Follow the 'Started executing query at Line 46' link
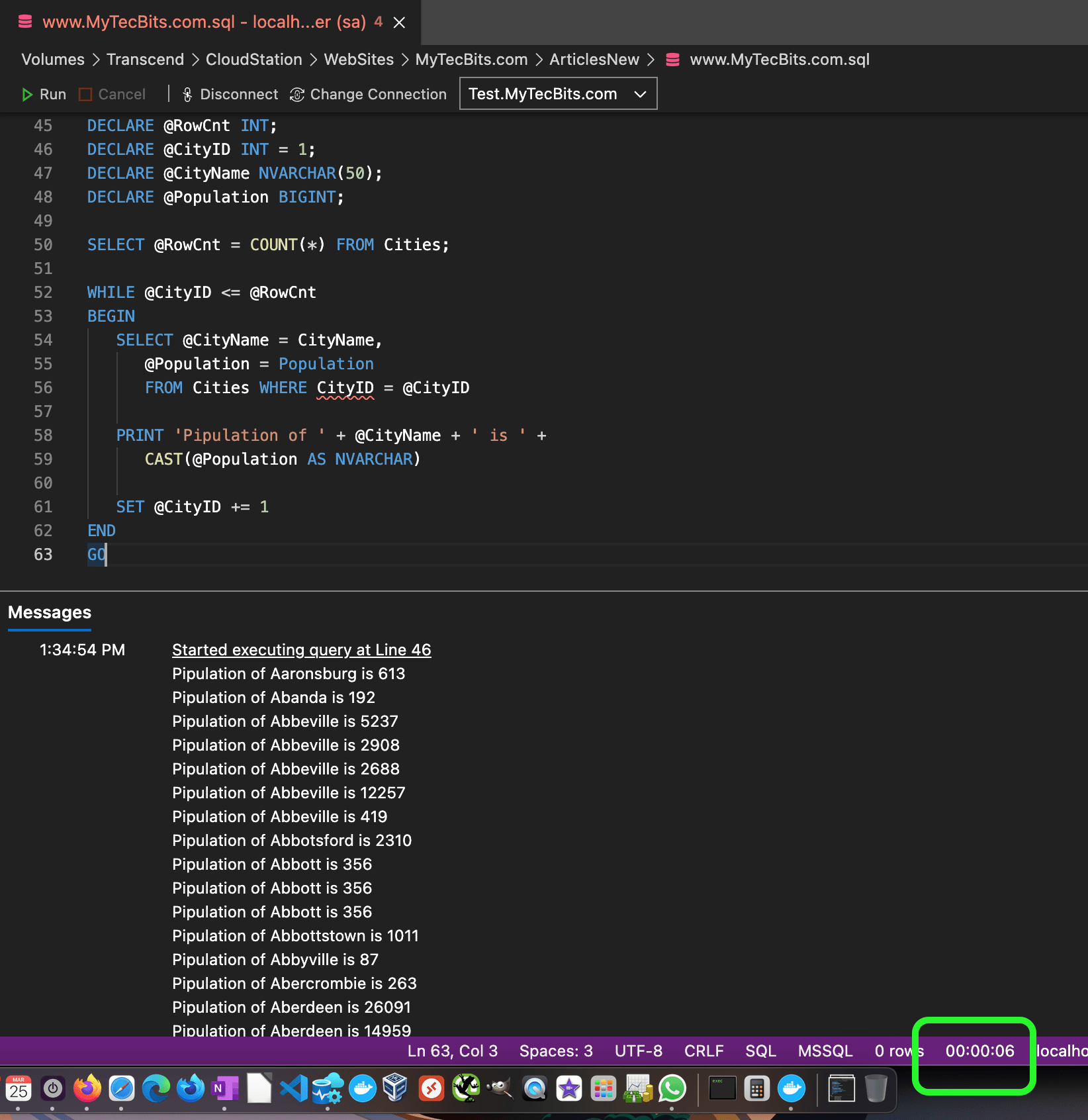The height and width of the screenshot is (1120, 1088). 301,649
